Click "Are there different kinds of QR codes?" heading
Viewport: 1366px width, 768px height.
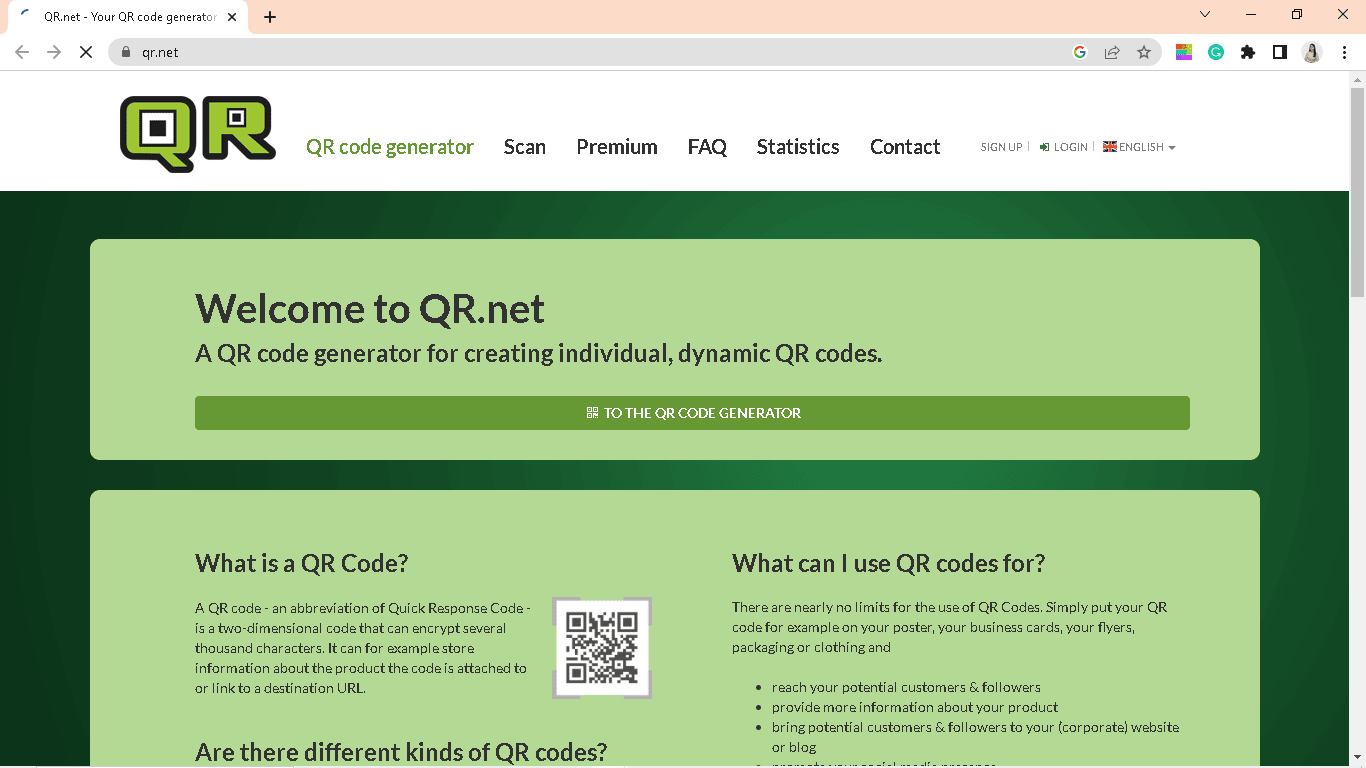tap(401, 752)
